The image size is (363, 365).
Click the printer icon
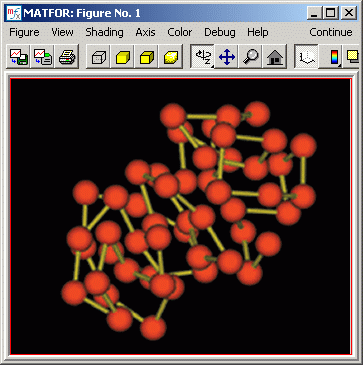[67, 57]
